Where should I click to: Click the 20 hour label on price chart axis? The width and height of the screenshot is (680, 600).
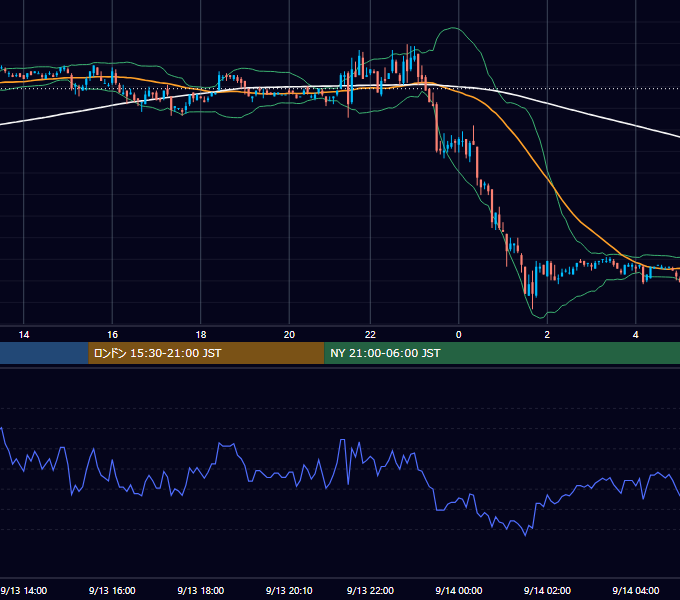pos(289,335)
